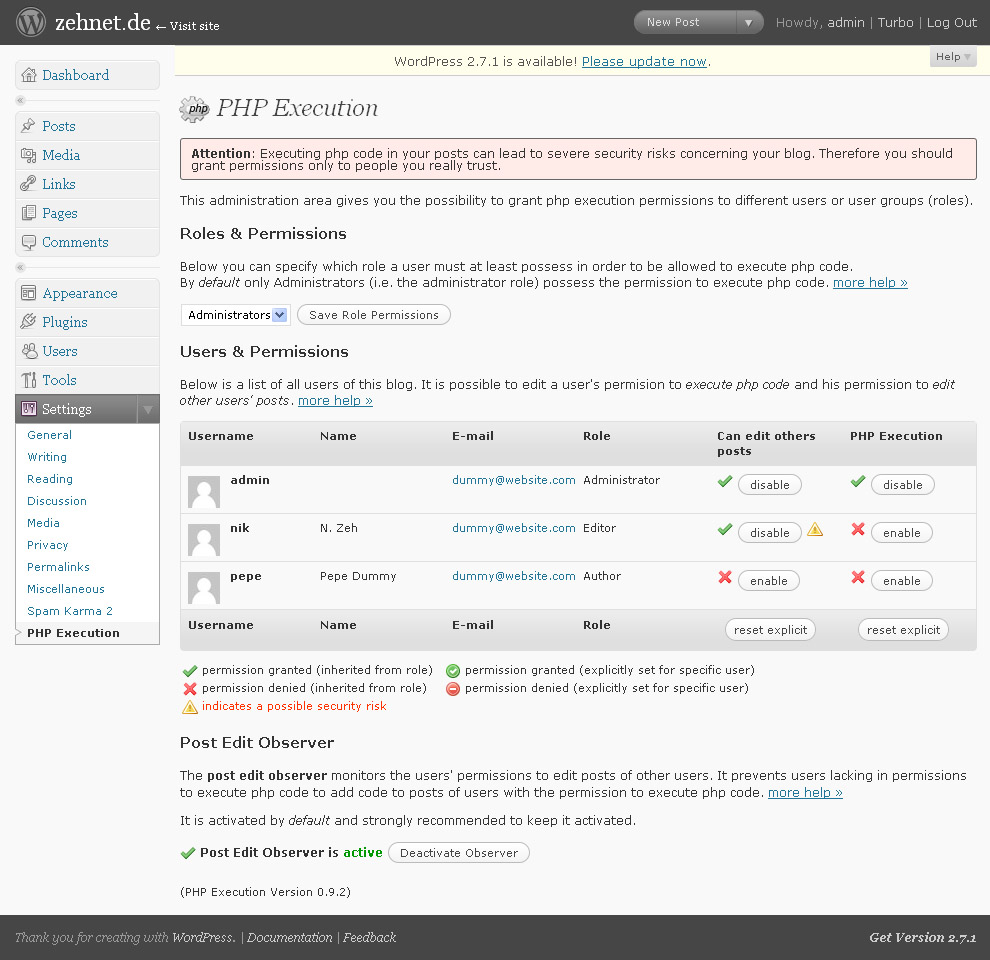990x960 pixels.
Task: Click pepe's user avatar thumbnail
Action: coord(204,588)
